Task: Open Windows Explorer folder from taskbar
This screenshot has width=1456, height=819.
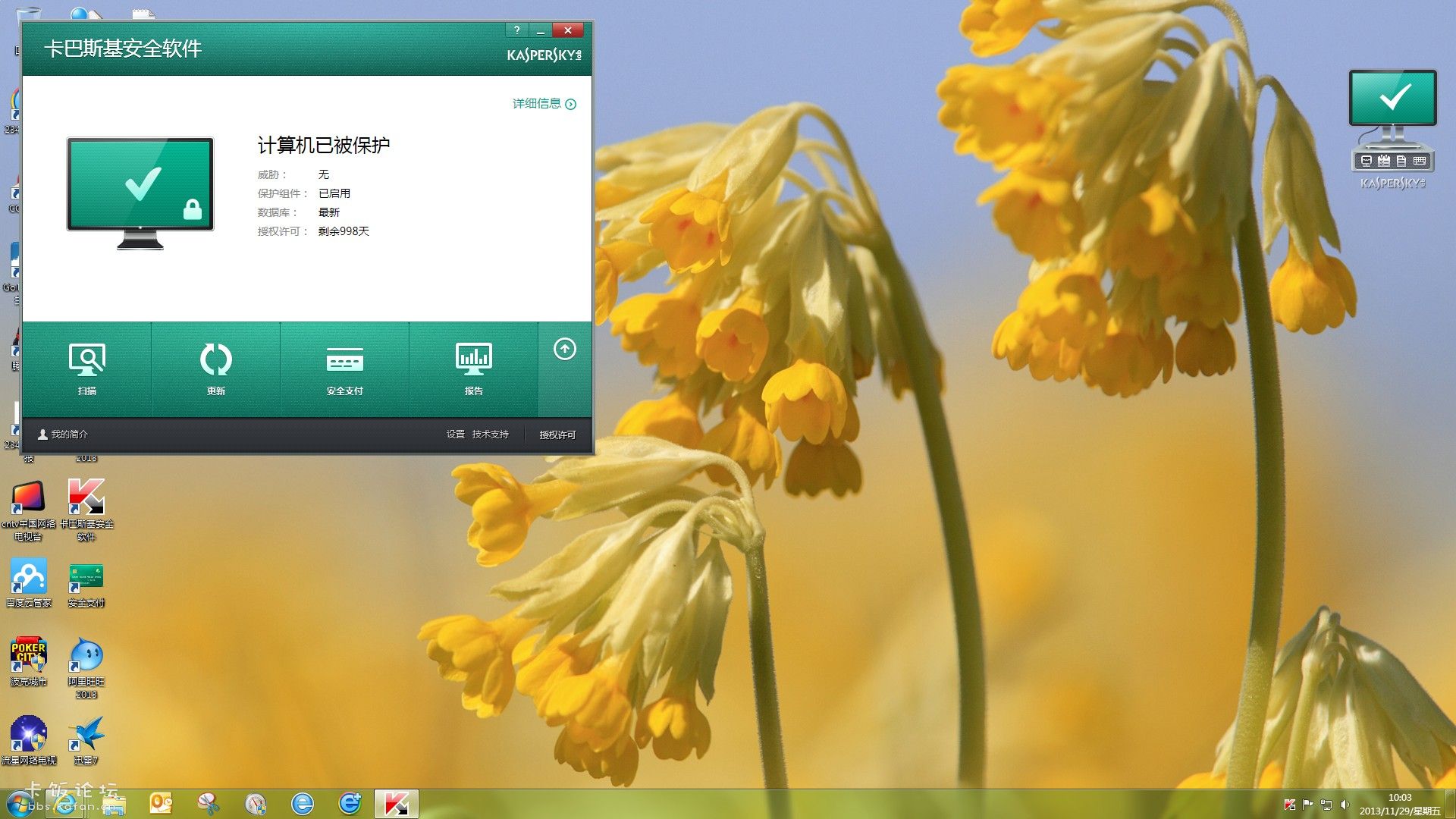Action: (114, 804)
